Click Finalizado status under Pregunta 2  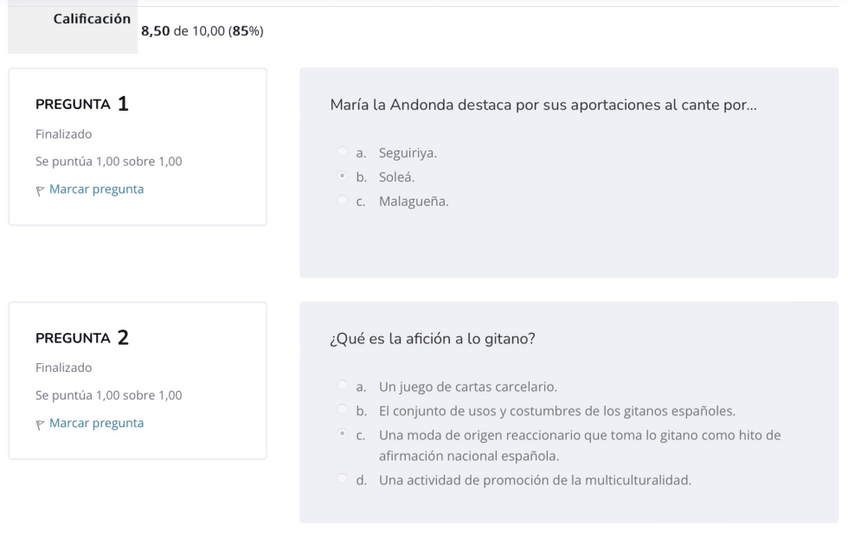[63, 368]
